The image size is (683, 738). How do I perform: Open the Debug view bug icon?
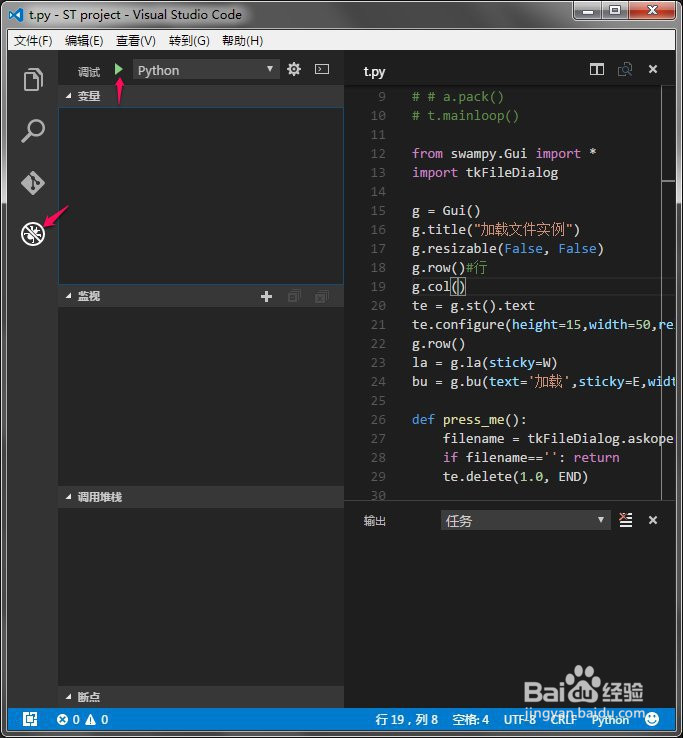point(33,234)
